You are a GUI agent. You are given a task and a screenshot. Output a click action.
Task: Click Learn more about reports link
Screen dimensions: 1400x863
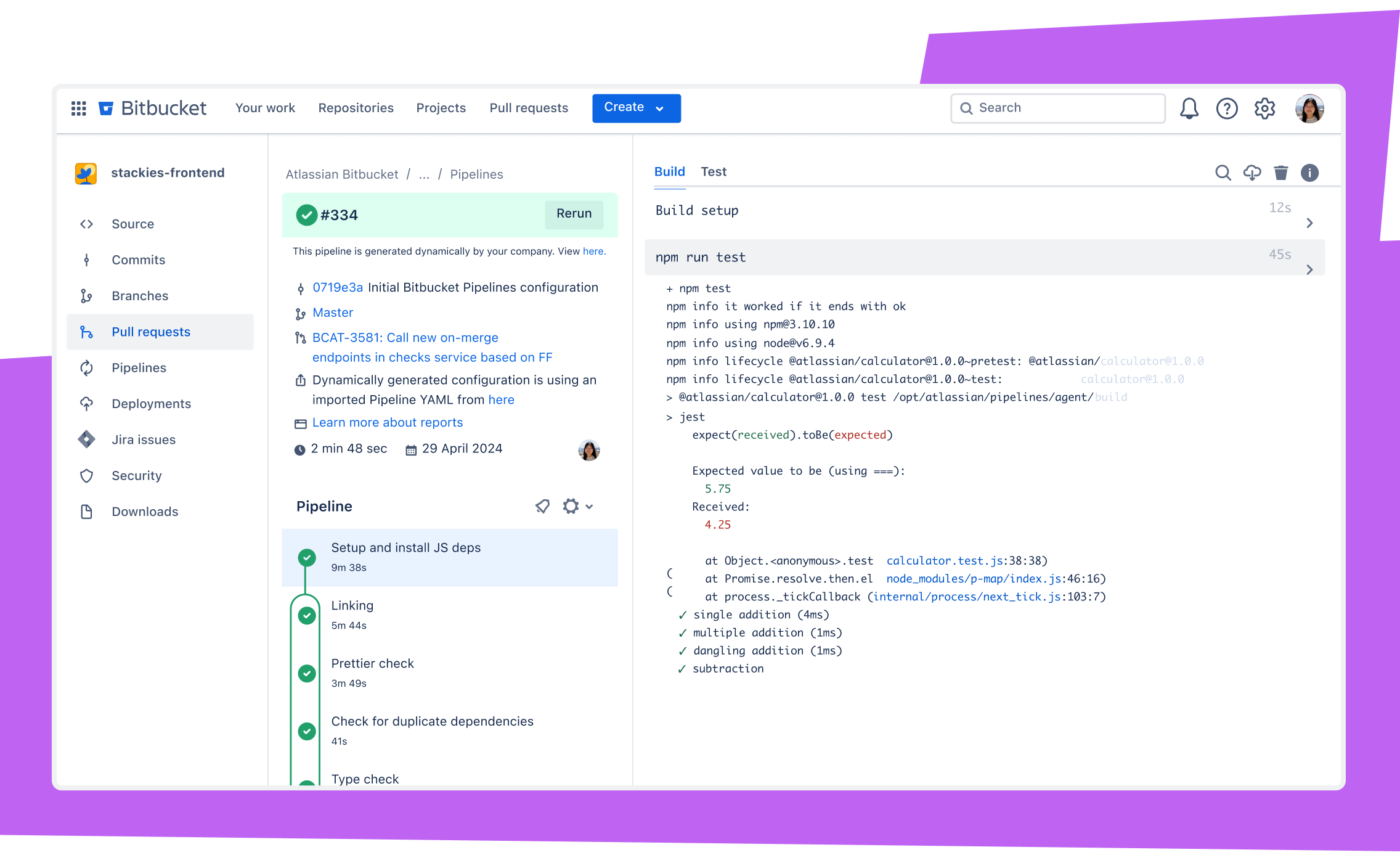(388, 422)
